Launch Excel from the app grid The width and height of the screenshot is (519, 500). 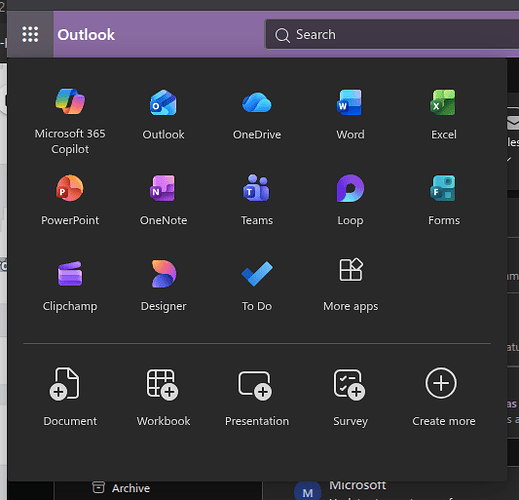pyautogui.click(x=443, y=115)
